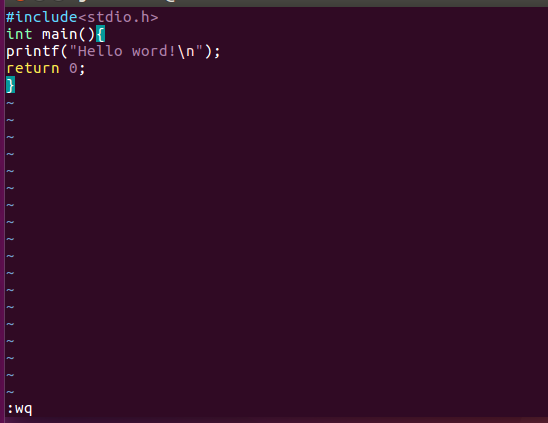Click the parentheses after main
Viewport: 548px width, 423px height.
point(87,34)
